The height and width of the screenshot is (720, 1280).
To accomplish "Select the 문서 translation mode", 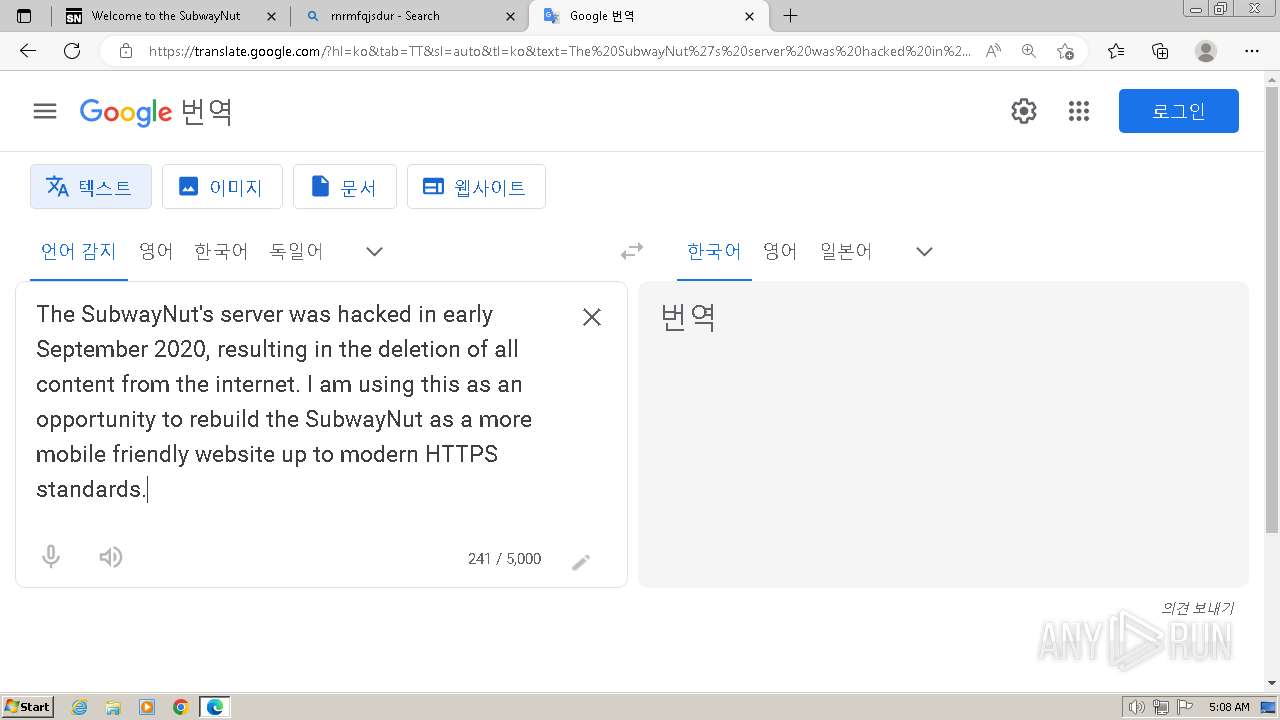I will (345, 187).
